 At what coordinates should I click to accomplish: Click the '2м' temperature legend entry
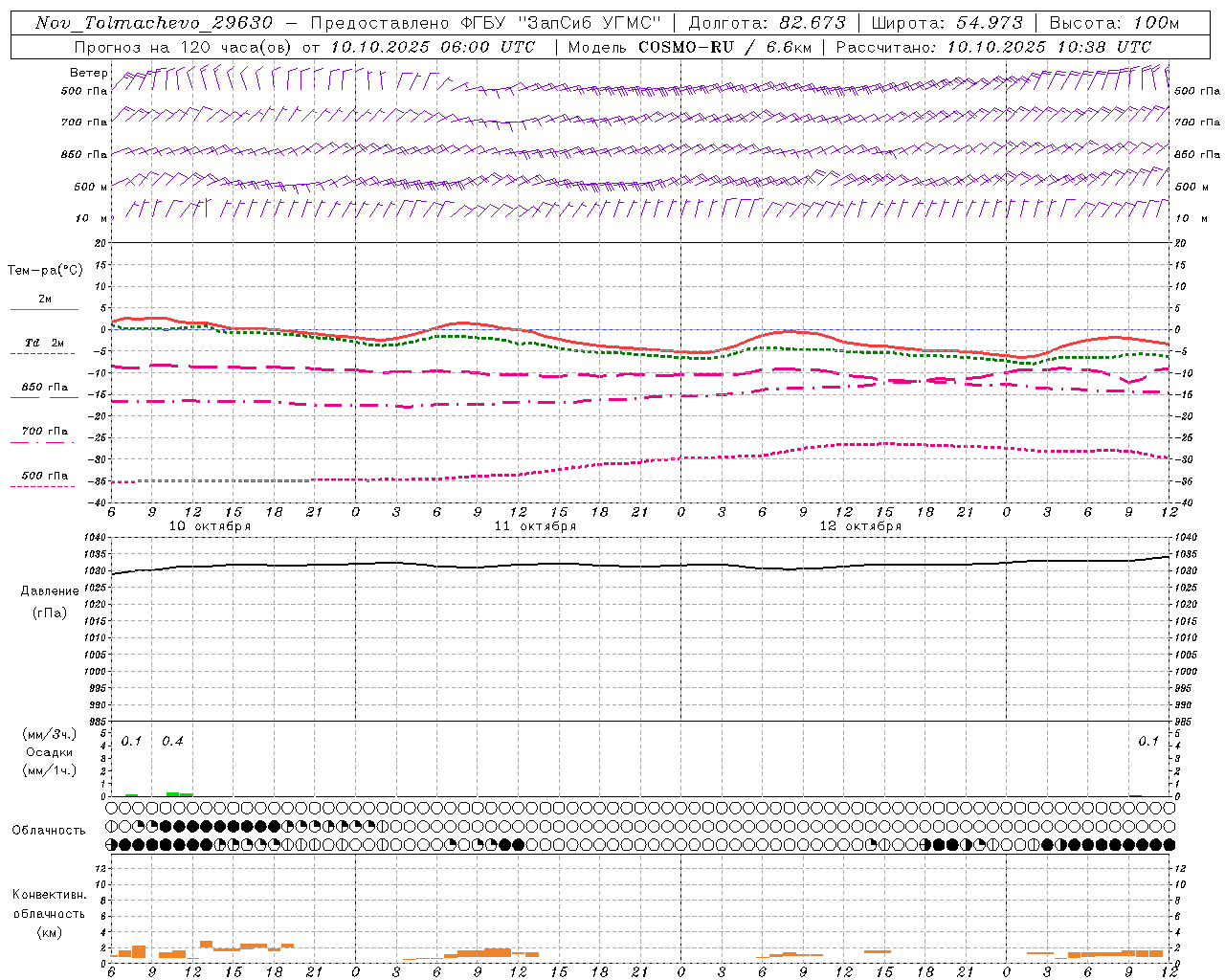pos(45,300)
